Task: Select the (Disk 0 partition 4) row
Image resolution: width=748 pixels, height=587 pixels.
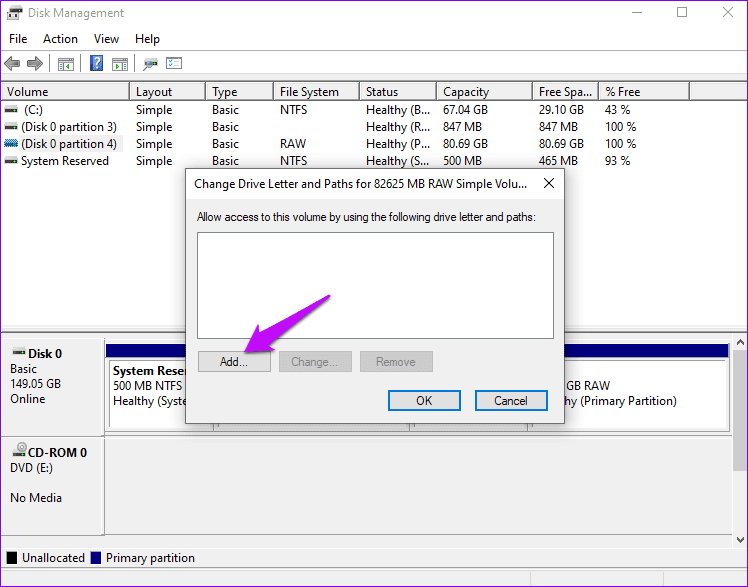Action: click(x=69, y=144)
